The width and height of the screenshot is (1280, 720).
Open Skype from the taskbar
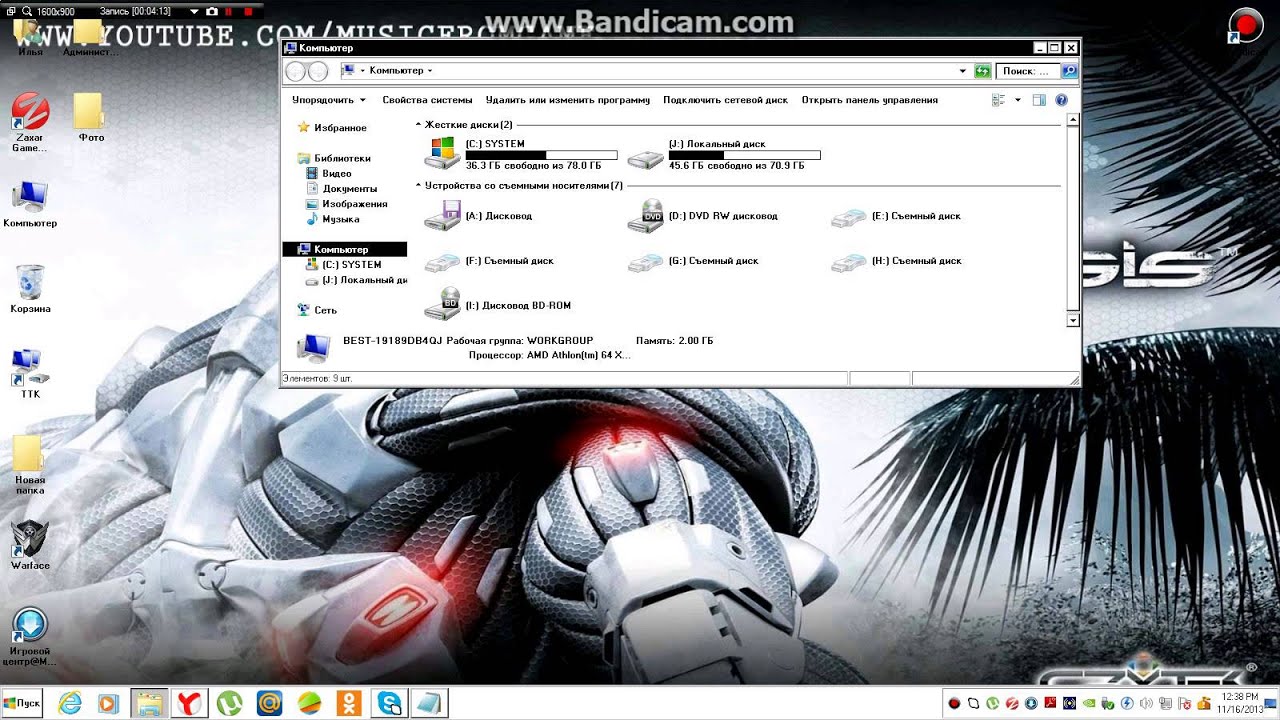coord(390,704)
